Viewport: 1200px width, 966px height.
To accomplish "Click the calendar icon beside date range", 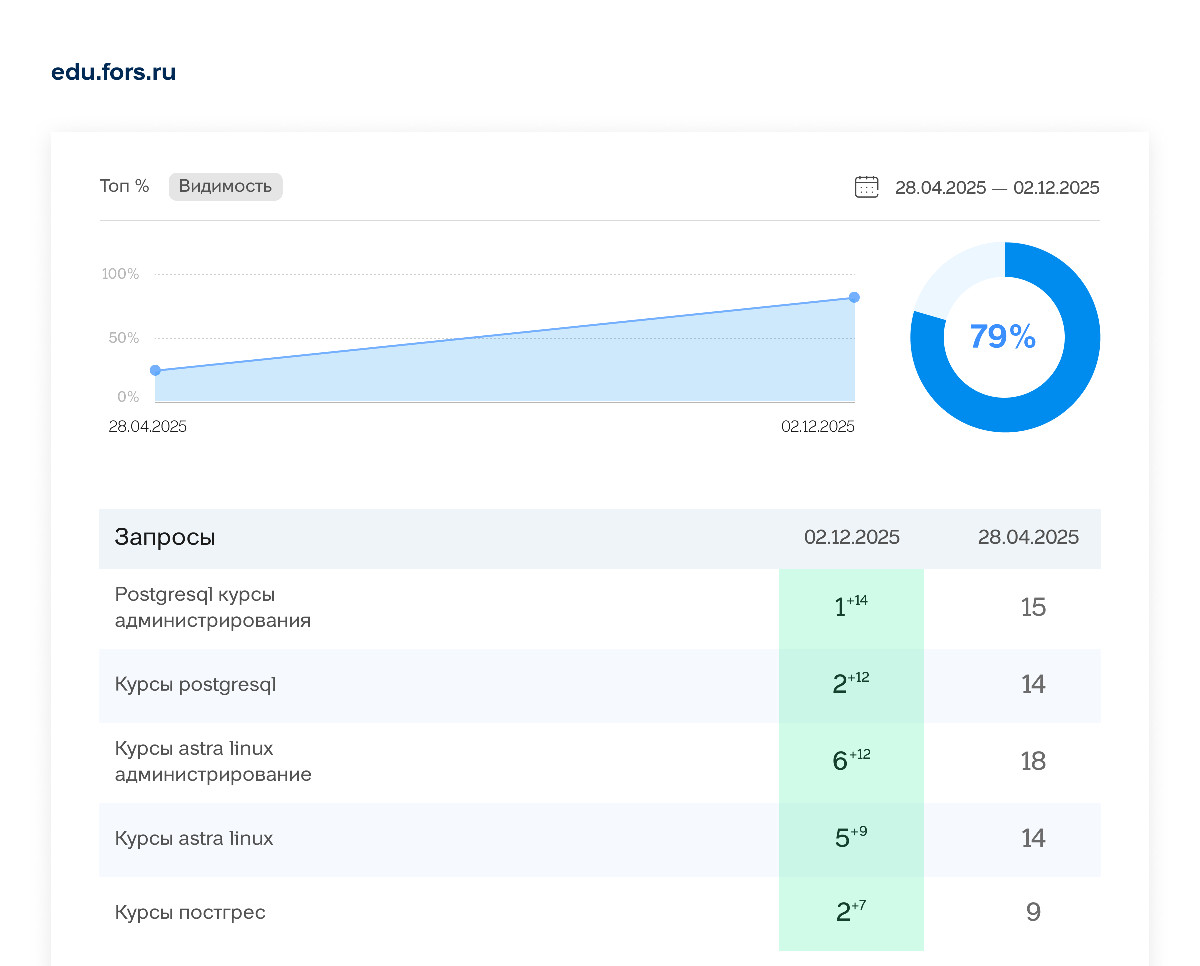I will [x=866, y=187].
